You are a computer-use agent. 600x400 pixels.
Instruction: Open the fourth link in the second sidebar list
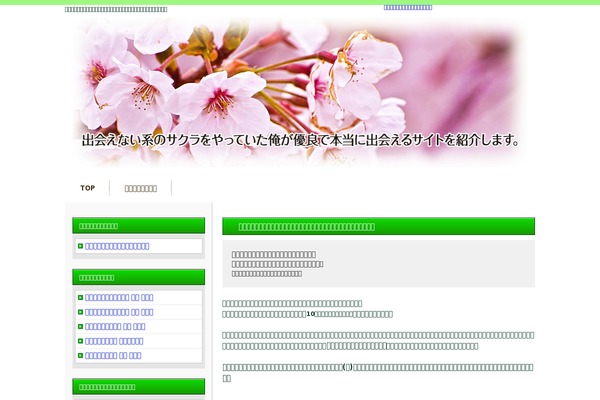[115, 341]
